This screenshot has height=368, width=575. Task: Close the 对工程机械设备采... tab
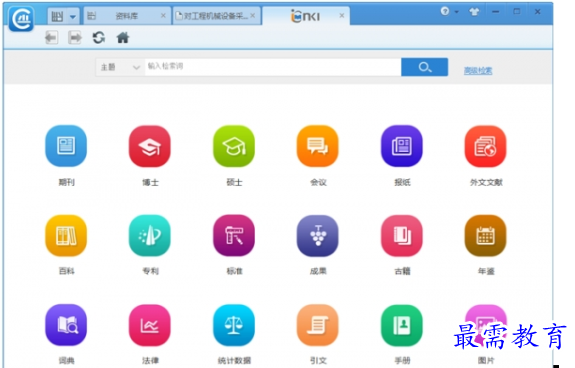coord(253,16)
